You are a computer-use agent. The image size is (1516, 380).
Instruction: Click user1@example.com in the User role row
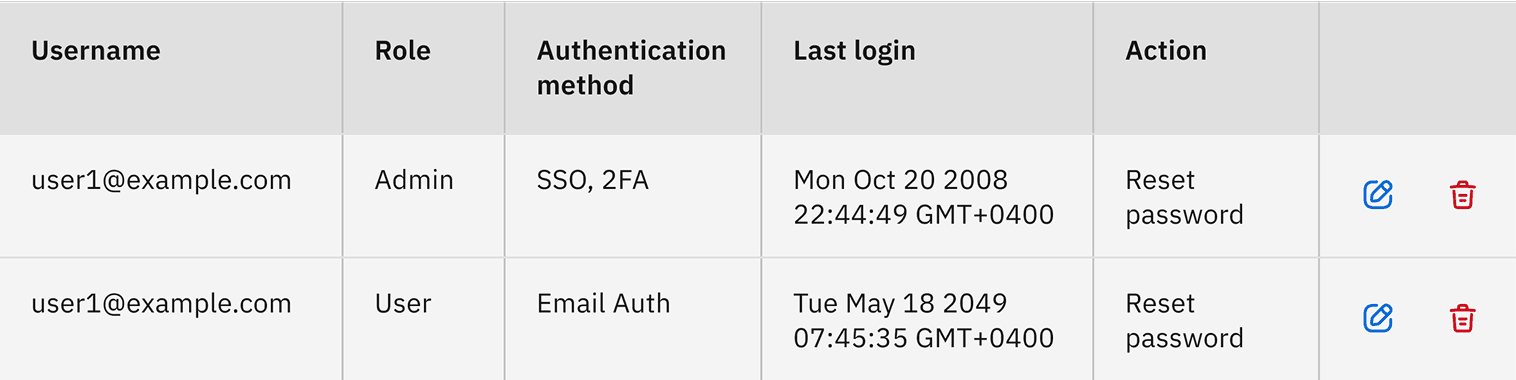pyautogui.click(x=162, y=305)
